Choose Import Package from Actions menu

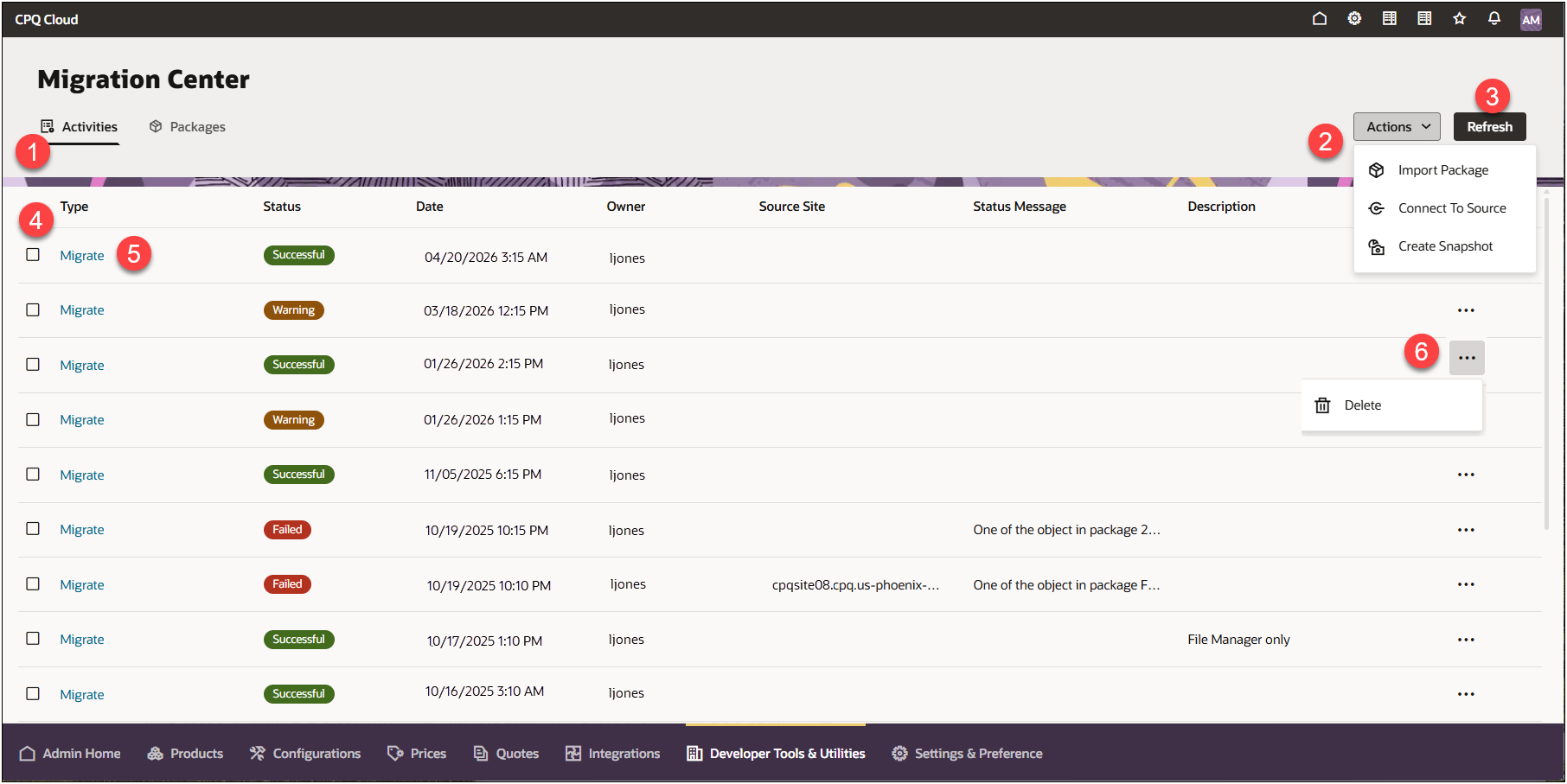[x=1444, y=170]
